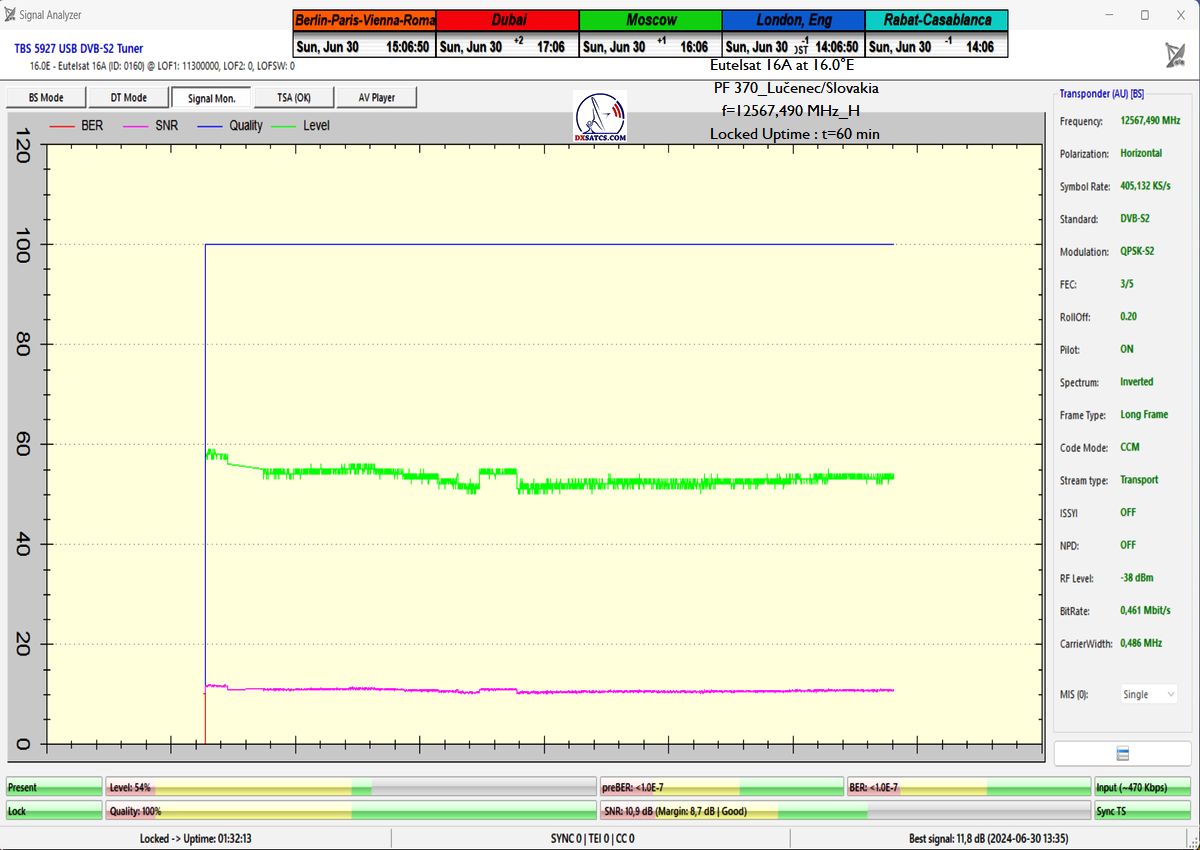Click the DXSATCS.COM logo above the graph
Screen dimensions: 1200x850
click(x=600, y=118)
